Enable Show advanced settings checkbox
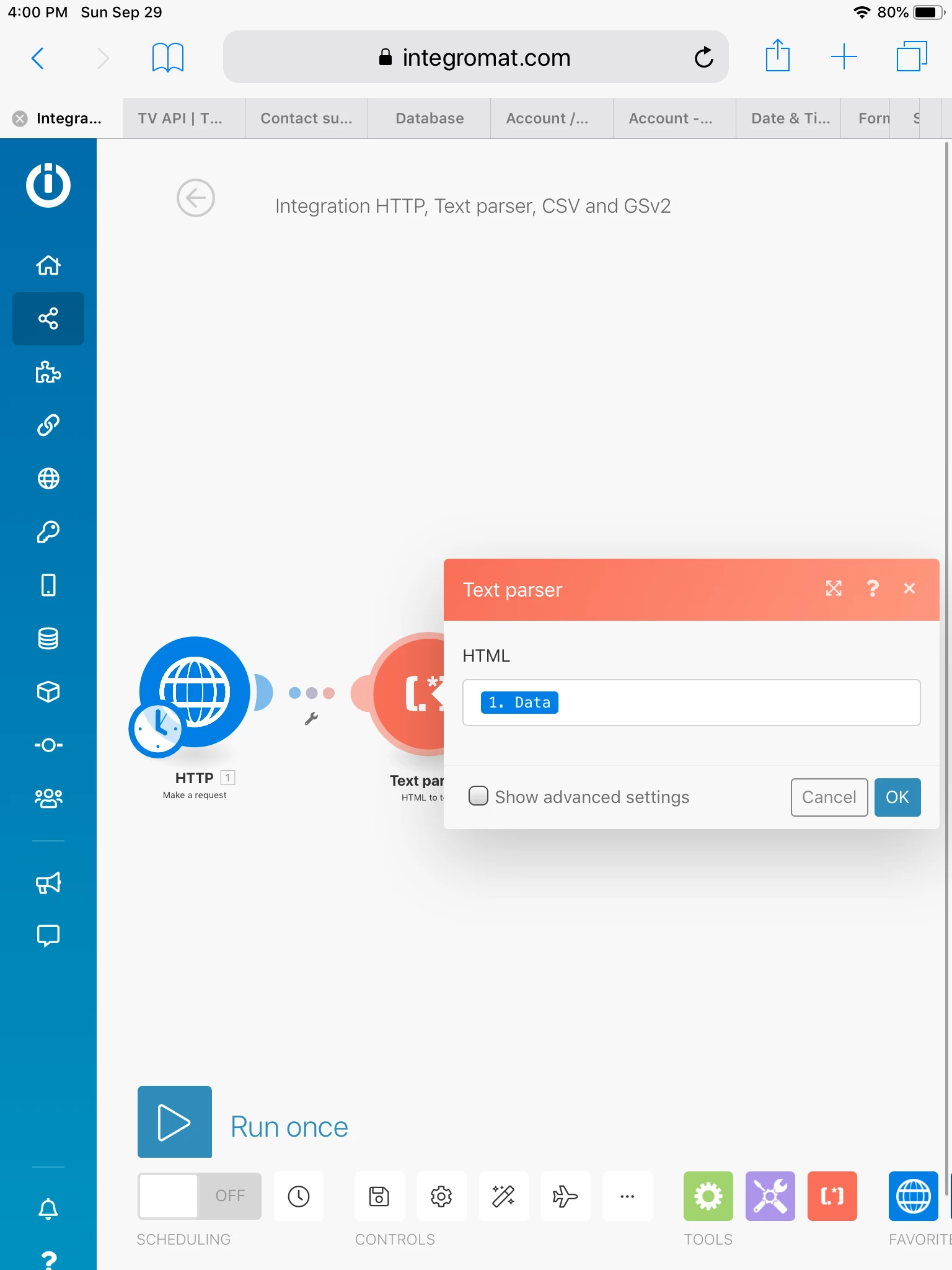 (x=478, y=796)
